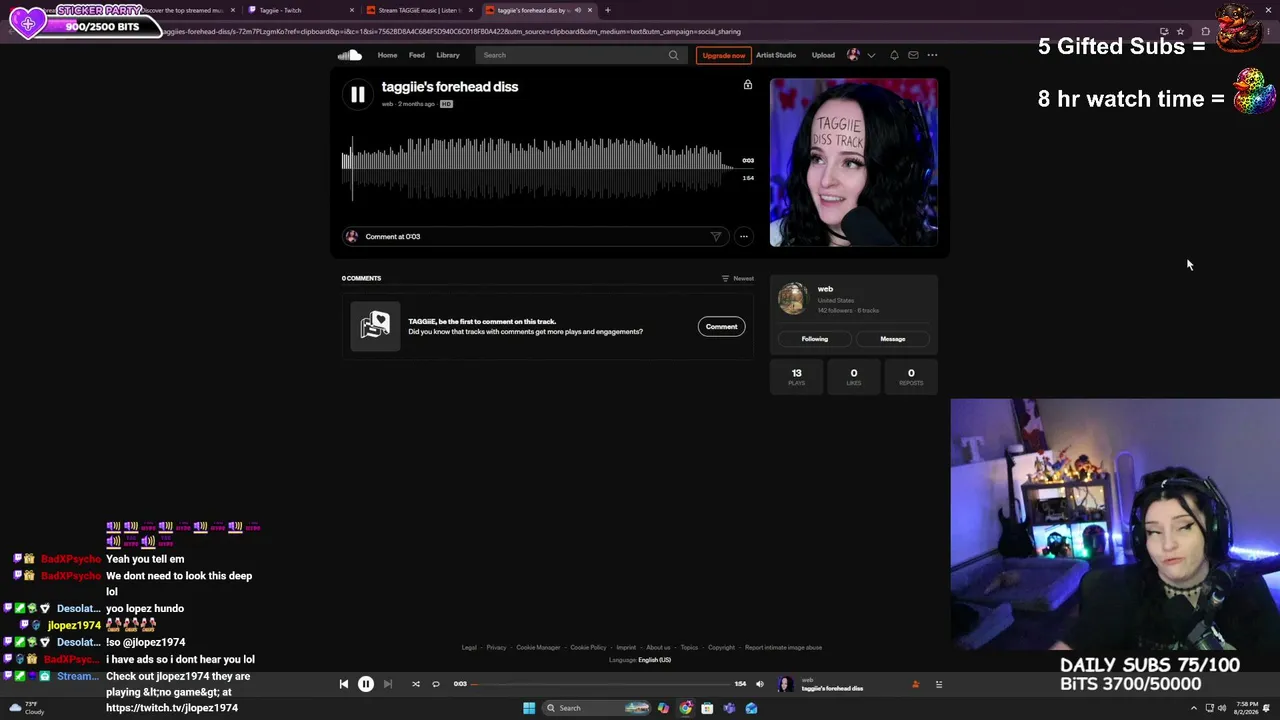
Task: Open Copilot from the taskbar
Action: click(663, 708)
